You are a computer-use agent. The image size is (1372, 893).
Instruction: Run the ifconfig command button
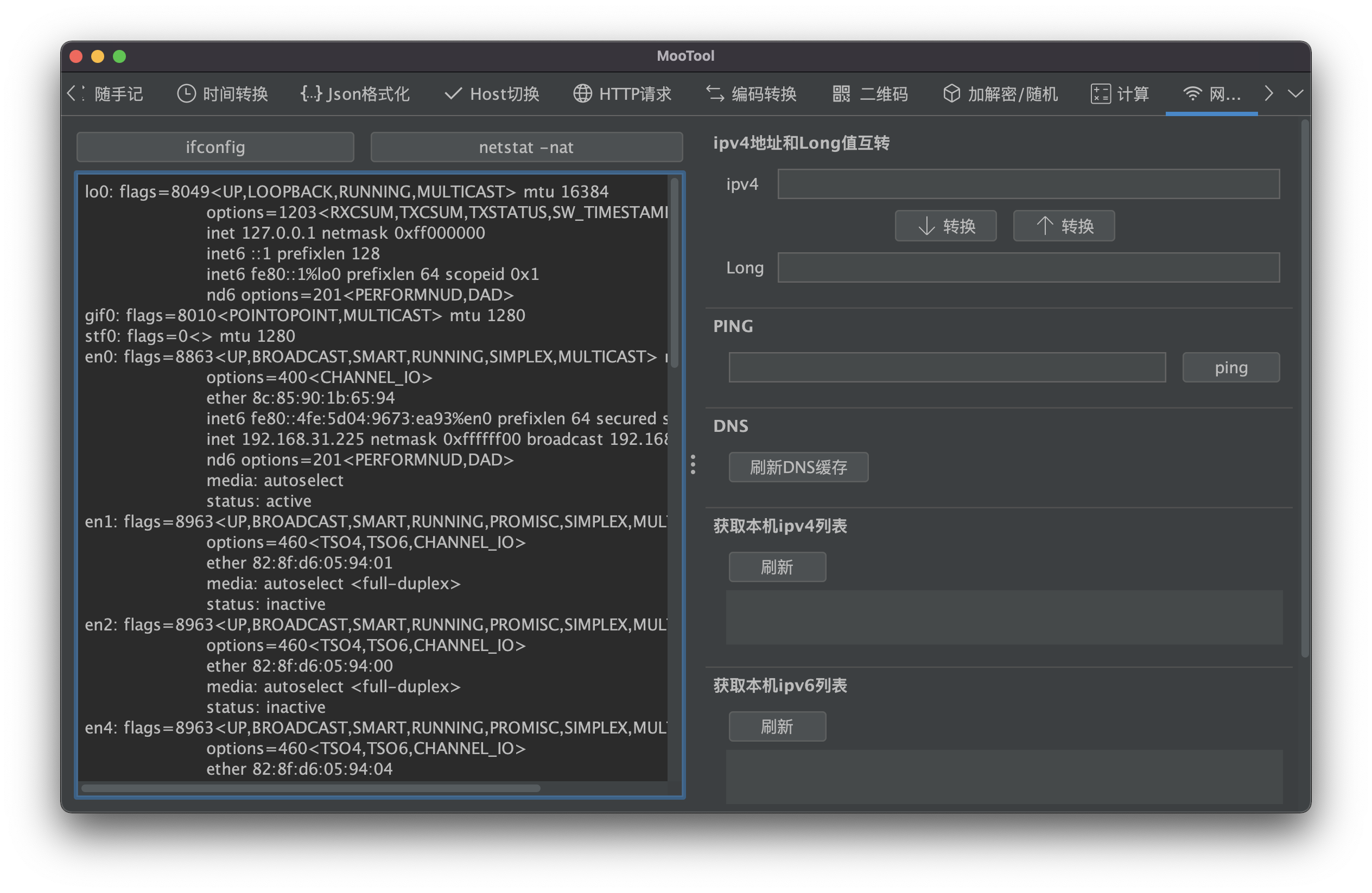coord(215,147)
